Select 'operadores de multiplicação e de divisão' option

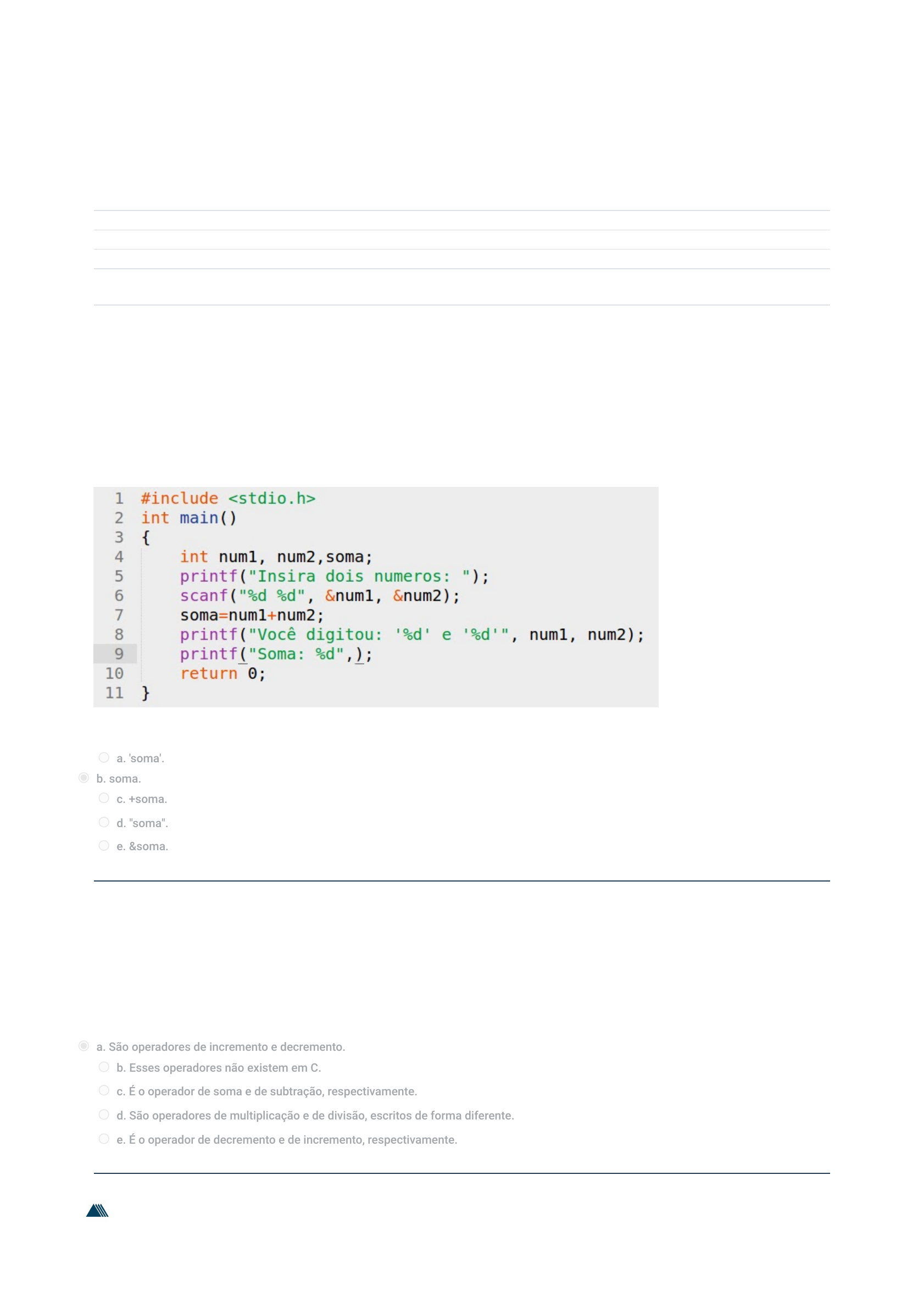104,1115
